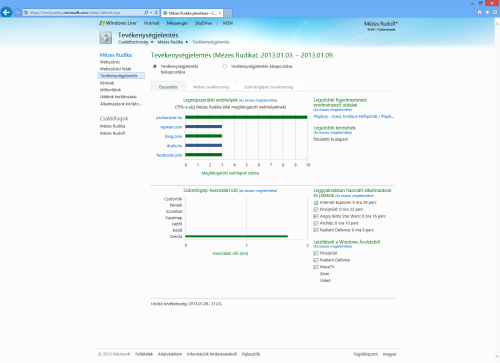Click Családbiztonság breadcrumb link
Screen dimensions: 500x363
click(133, 42)
